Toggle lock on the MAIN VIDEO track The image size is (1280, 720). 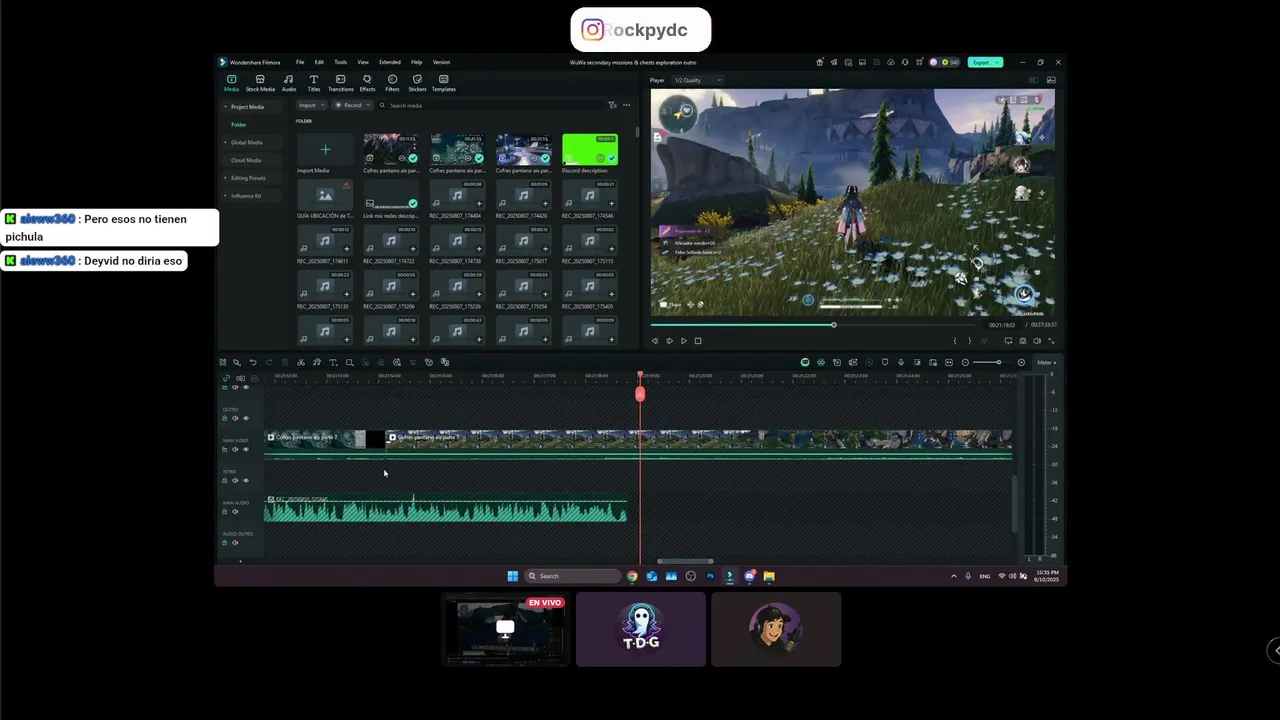pyautogui.click(x=224, y=449)
